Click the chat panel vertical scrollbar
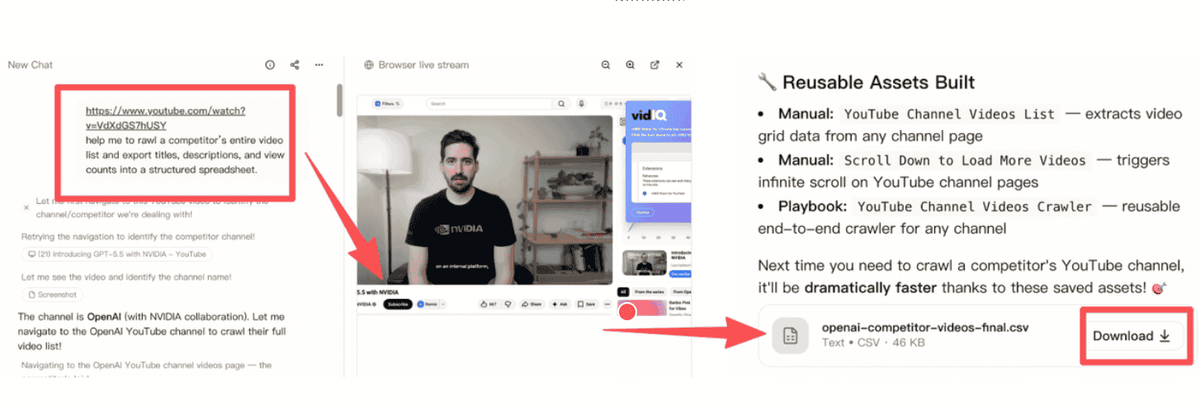1200x411 pixels. coord(339,100)
